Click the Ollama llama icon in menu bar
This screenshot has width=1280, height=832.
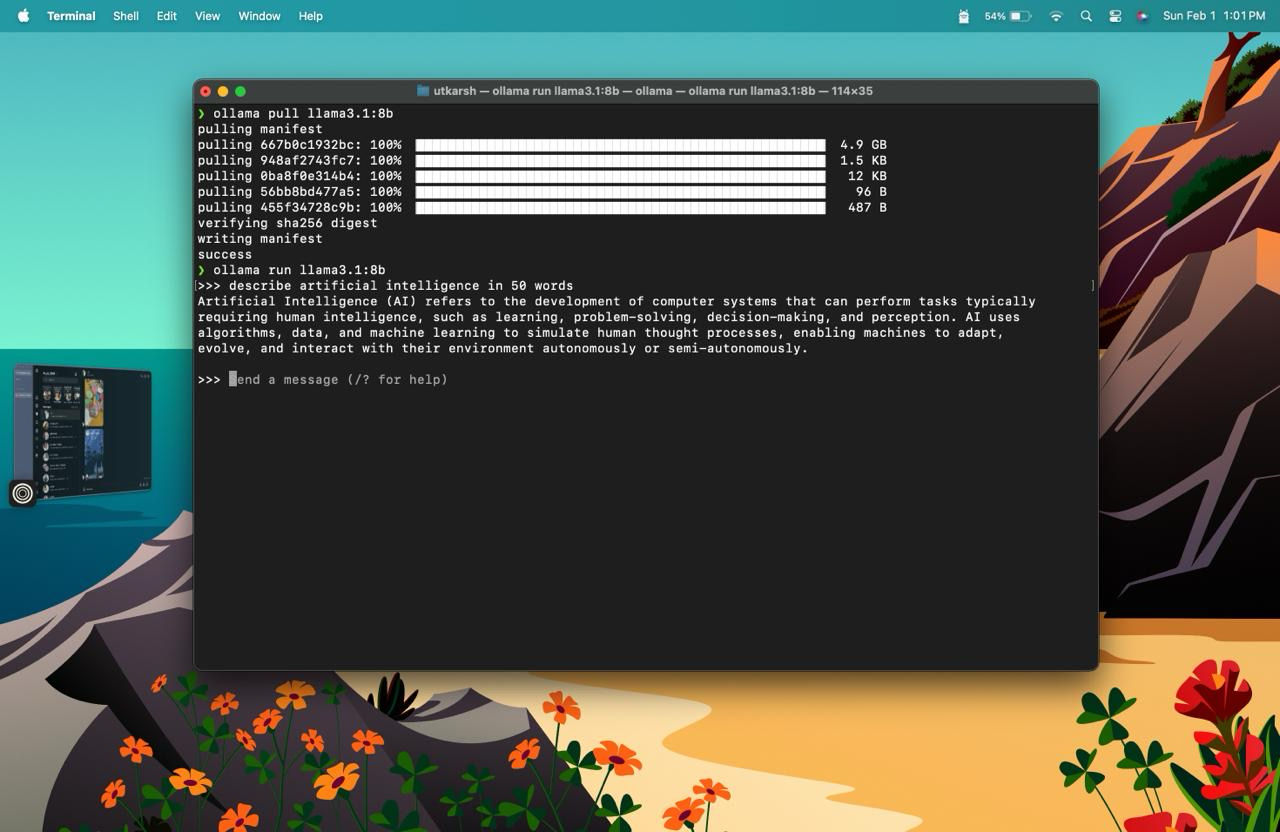[963, 16]
